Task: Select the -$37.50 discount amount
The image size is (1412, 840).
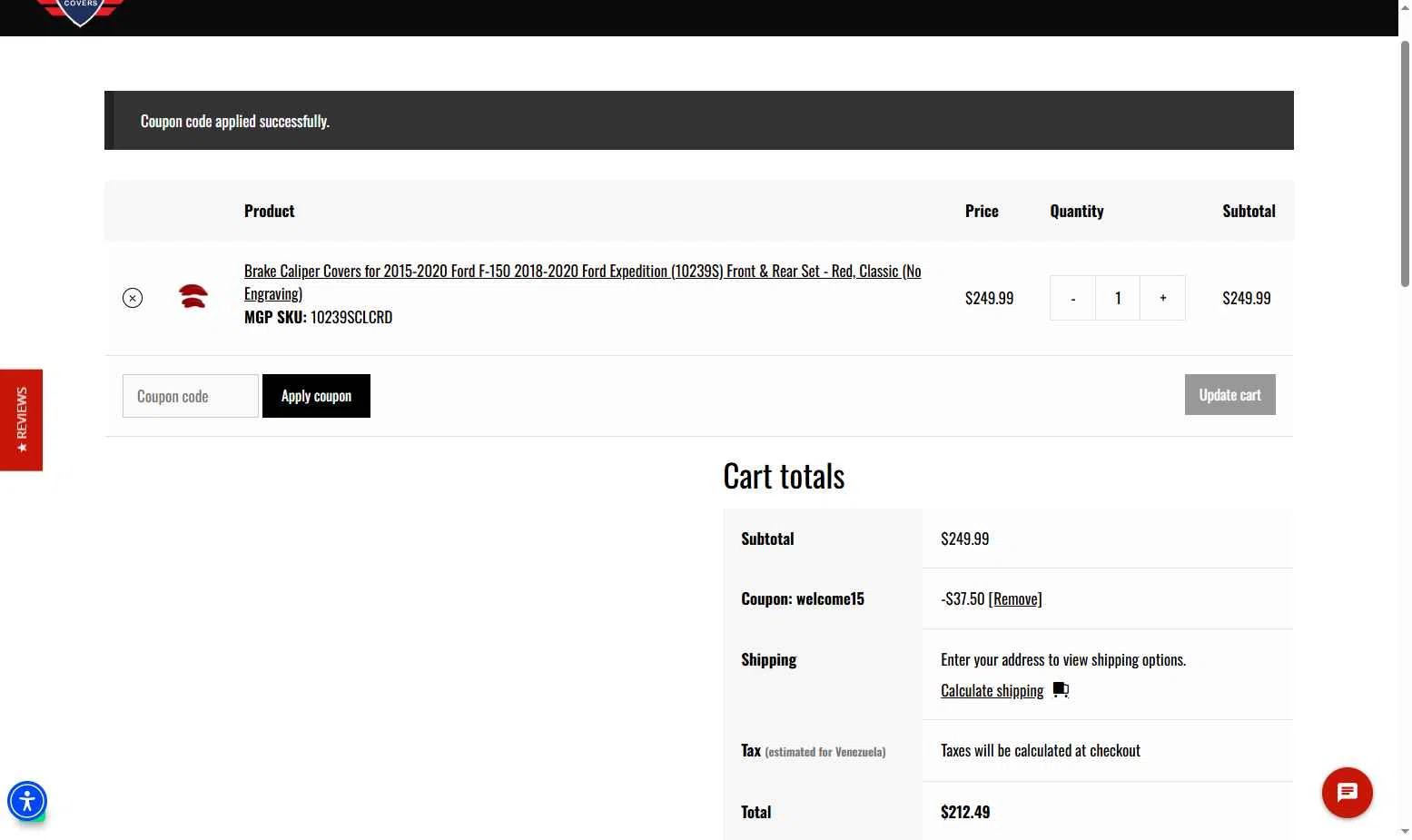Action: [x=963, y=598]
